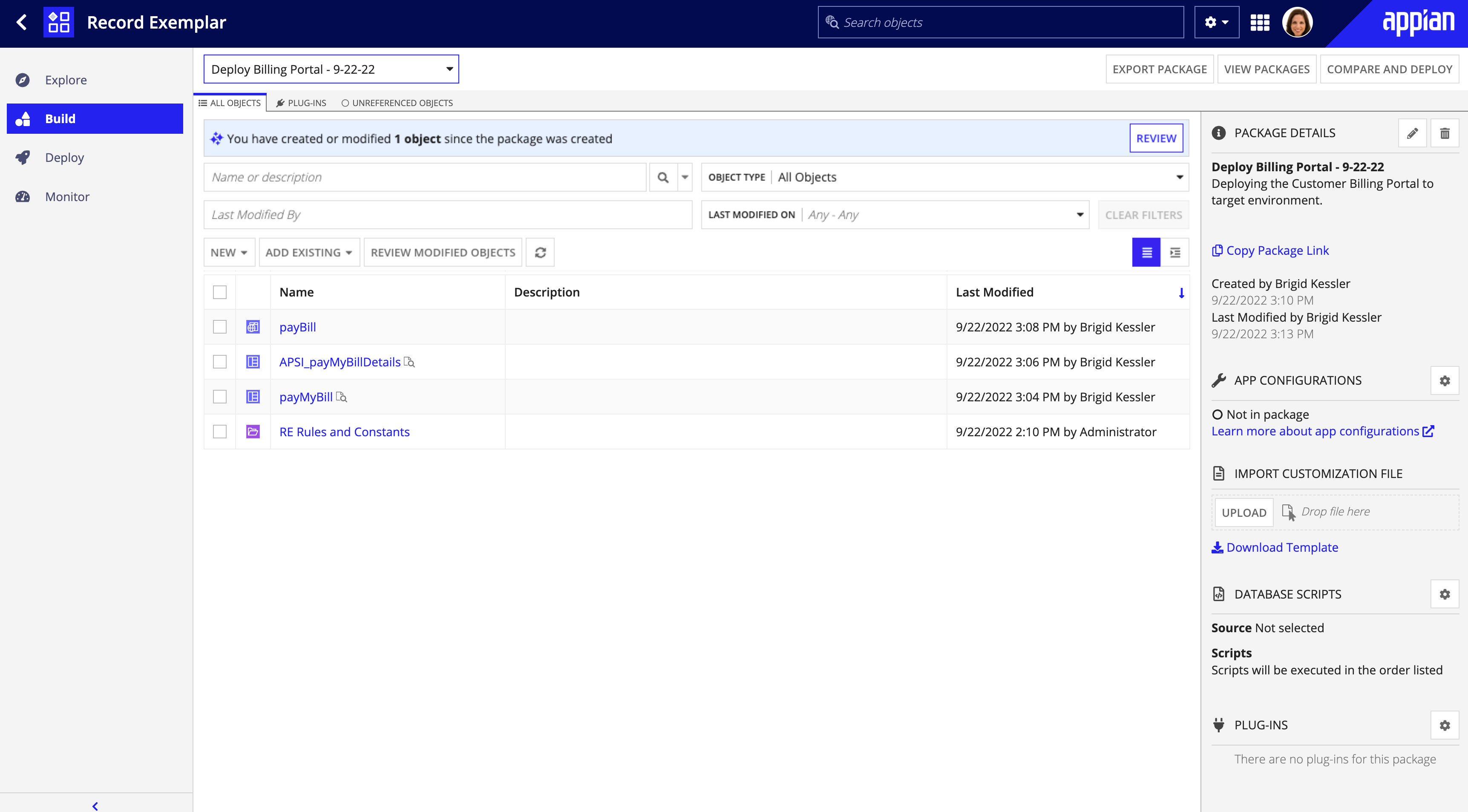Image resolution: width=1468 pixels, height=812 pixels.
Task: Switch to the Unreferenced Objects tab
Action: point(397,103)
